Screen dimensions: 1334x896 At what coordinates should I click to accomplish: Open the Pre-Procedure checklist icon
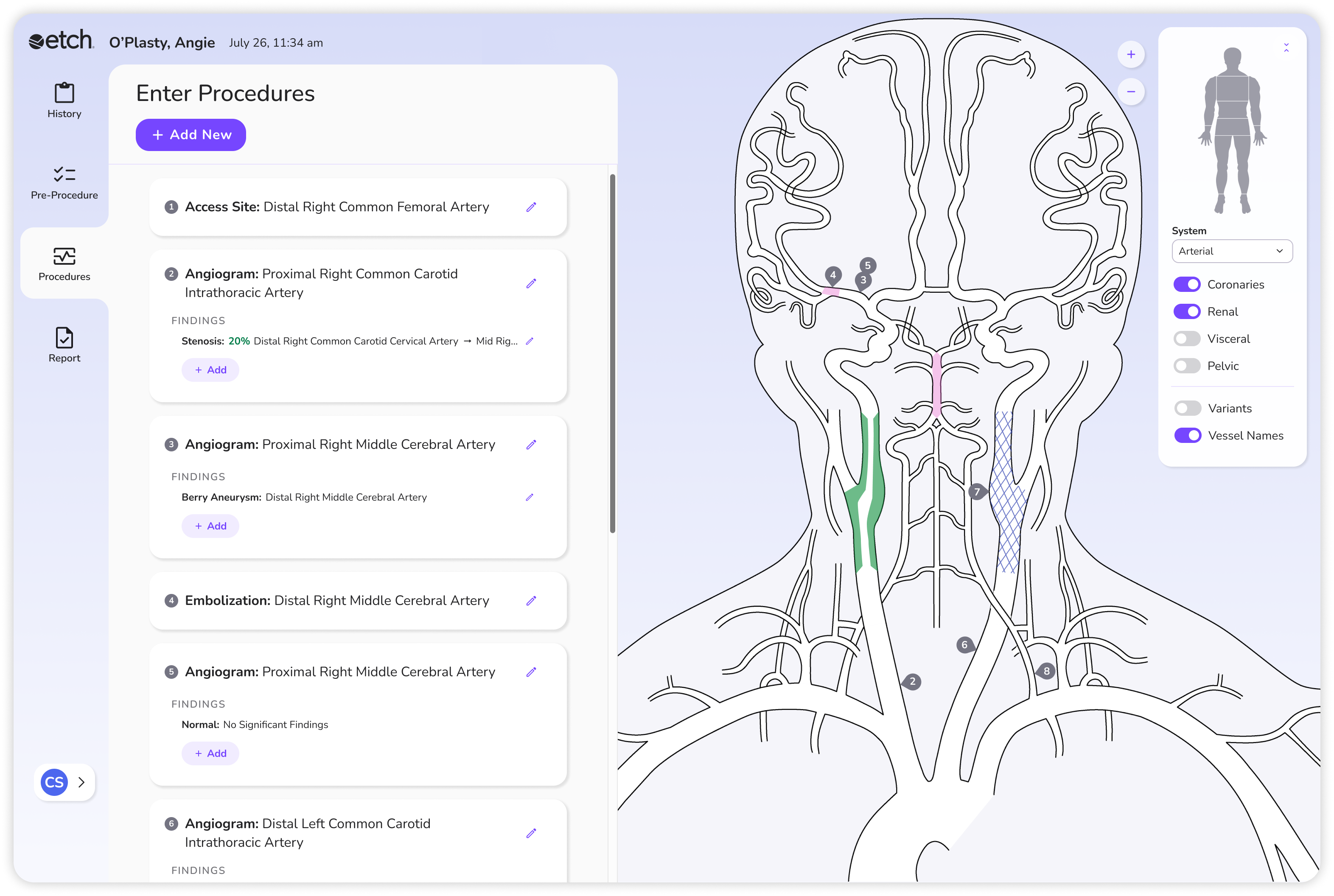(64, 174)
